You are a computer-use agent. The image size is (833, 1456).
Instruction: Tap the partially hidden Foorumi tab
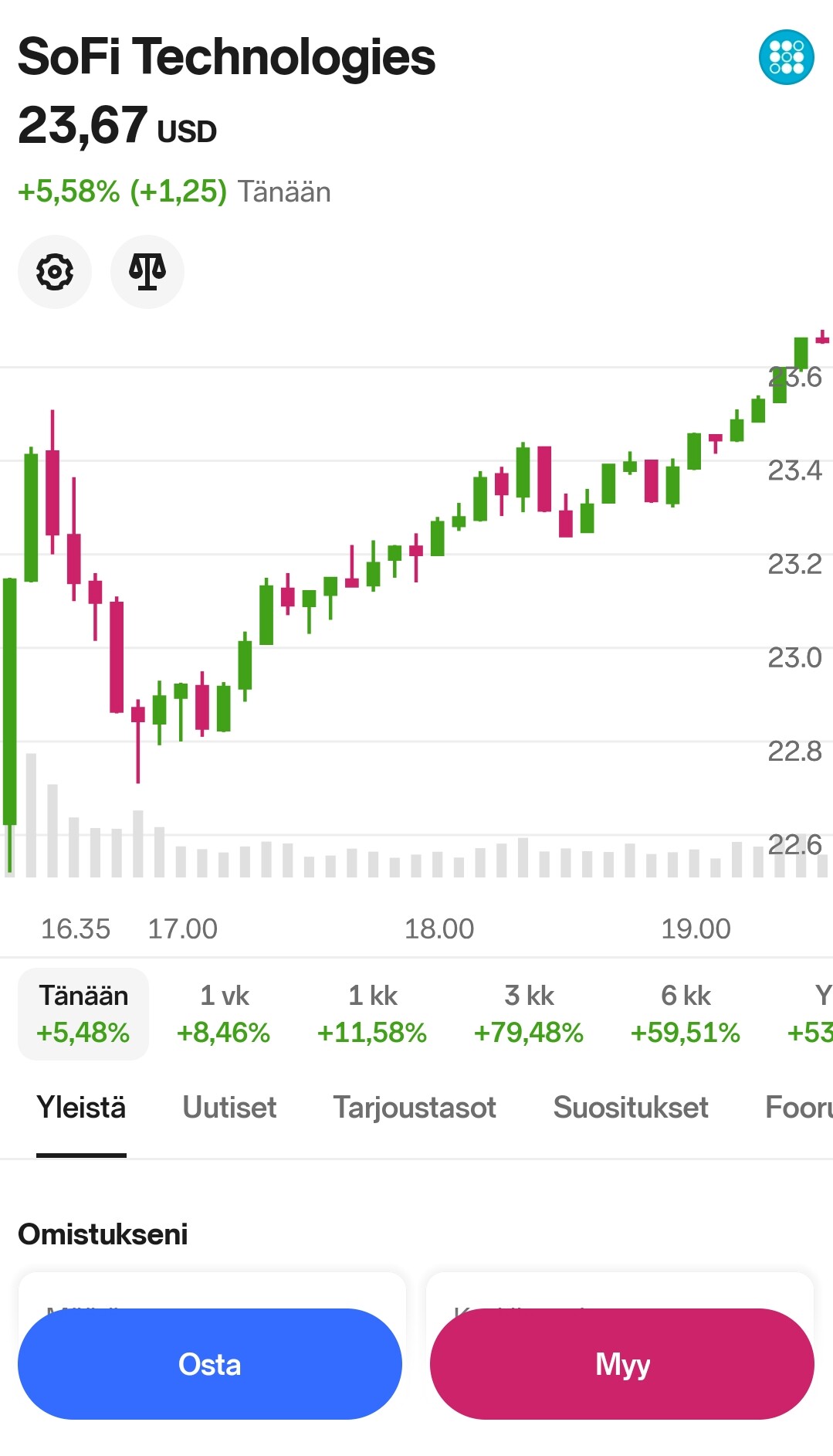pos(798,1108)
